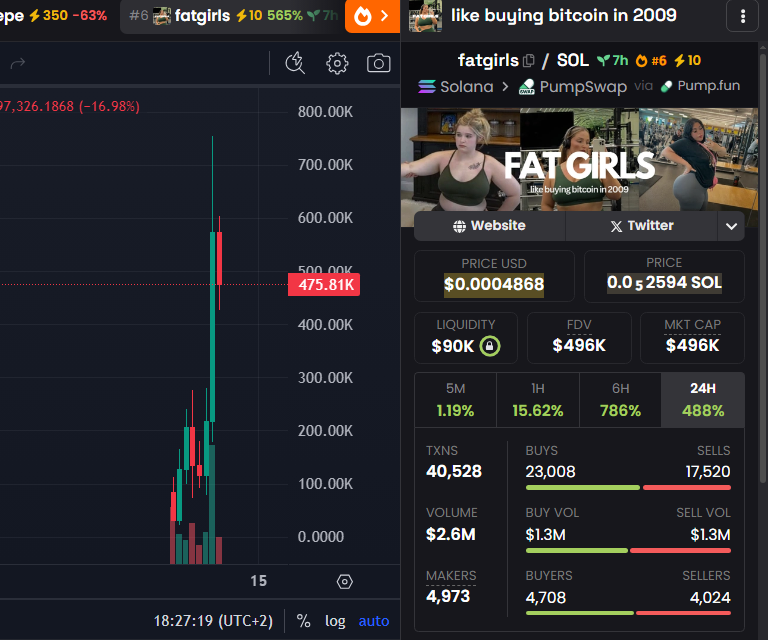Open chart time zone target icon

(345, 581)
